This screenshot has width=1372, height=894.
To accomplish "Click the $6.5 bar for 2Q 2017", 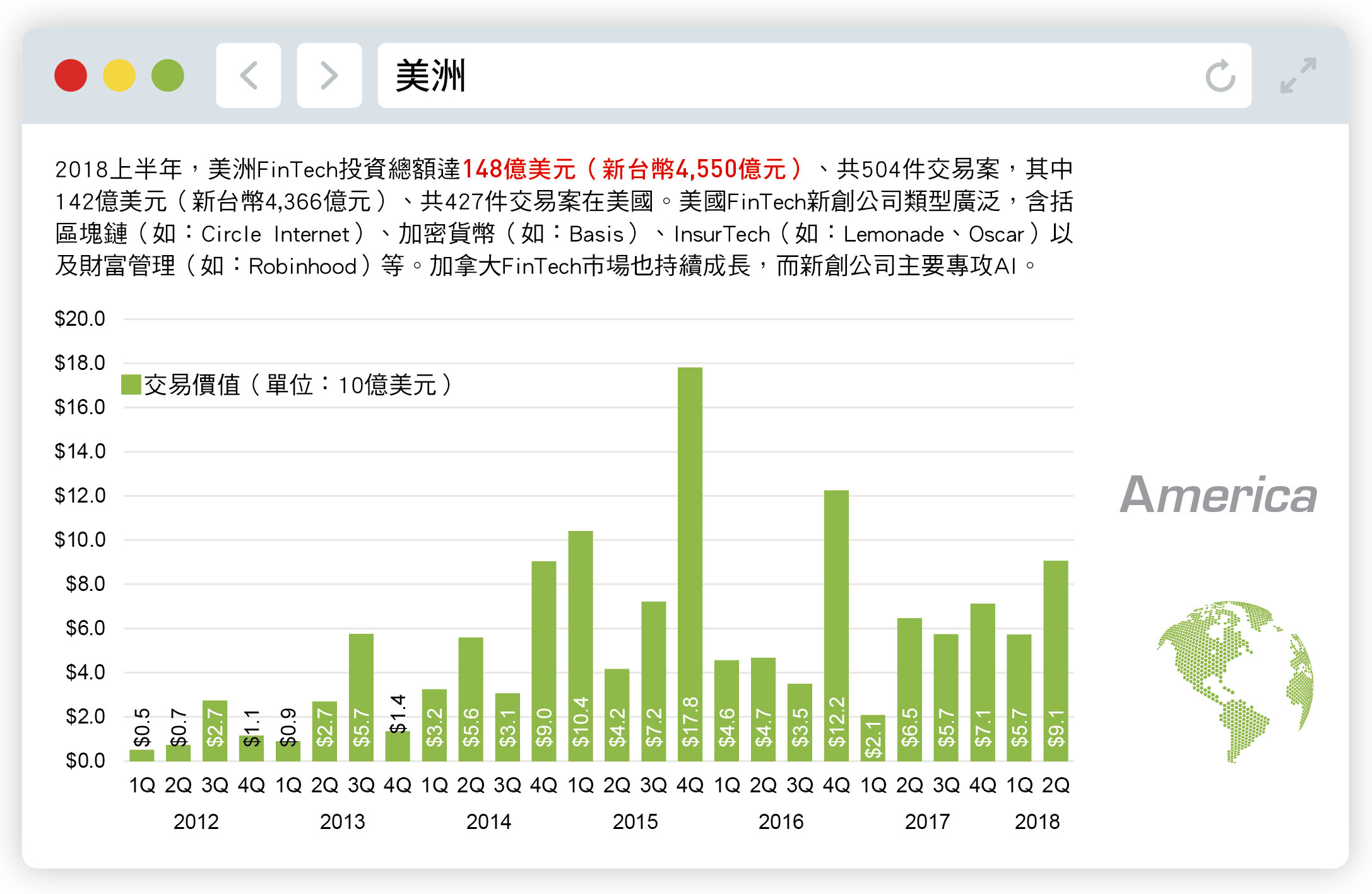I will point(909,689).
